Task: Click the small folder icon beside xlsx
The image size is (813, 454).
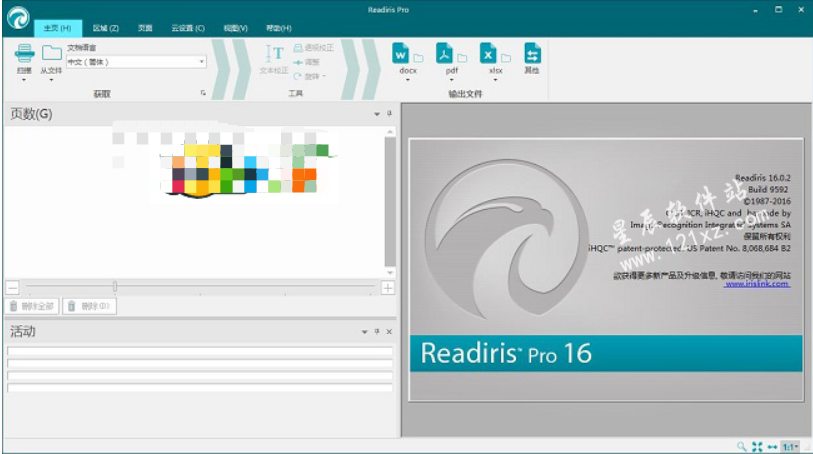Action: point(506,58)
